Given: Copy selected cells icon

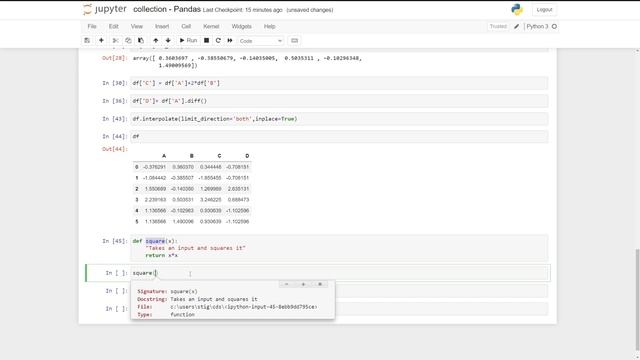Looking at the screenshot, I should (x=128, y=40).
